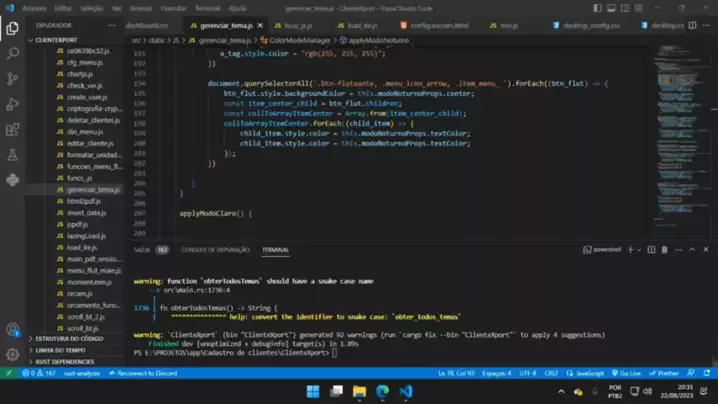
Task: Open lazingLoad.js in the file explorer
Action: 86,236
